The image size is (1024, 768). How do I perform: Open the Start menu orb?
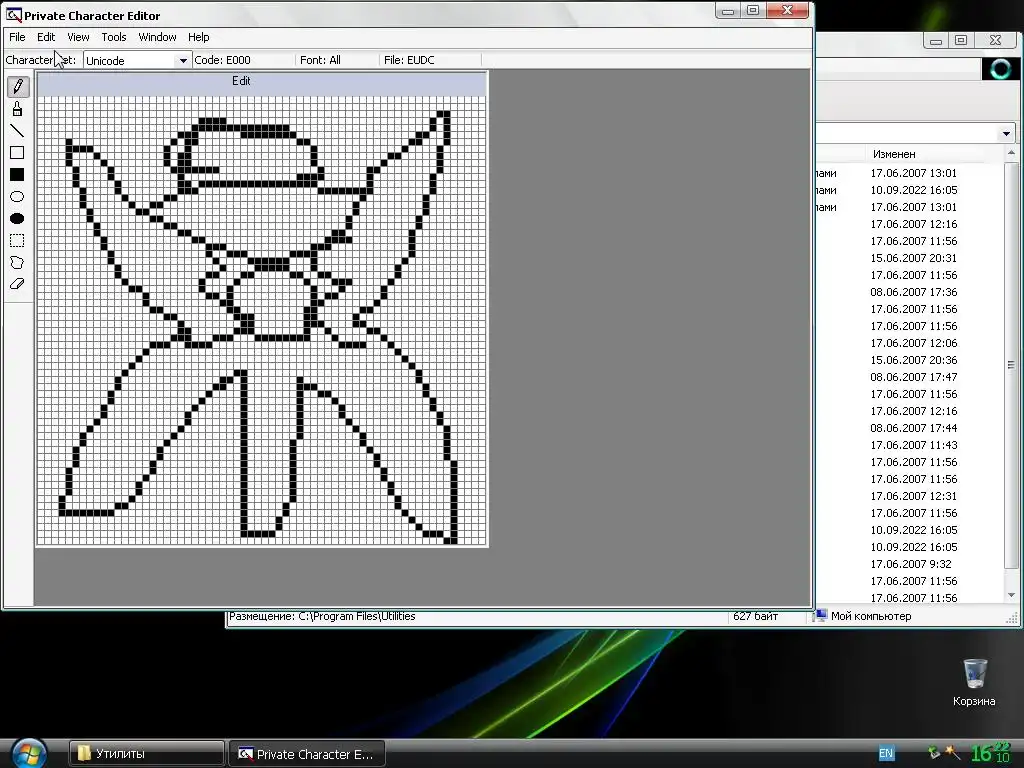point(29,753)
